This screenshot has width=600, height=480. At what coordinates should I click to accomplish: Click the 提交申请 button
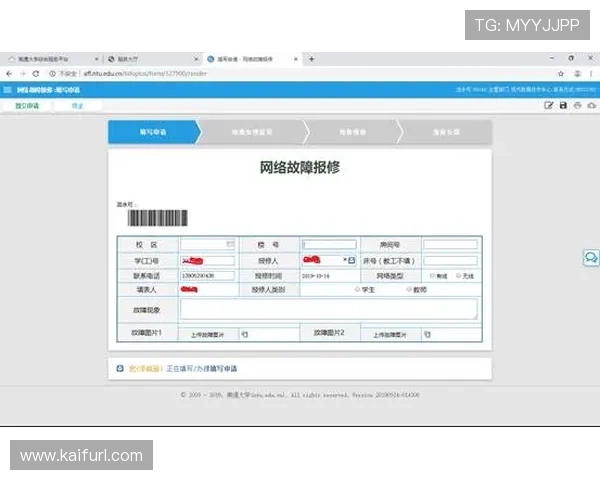(x=27, y=106)
